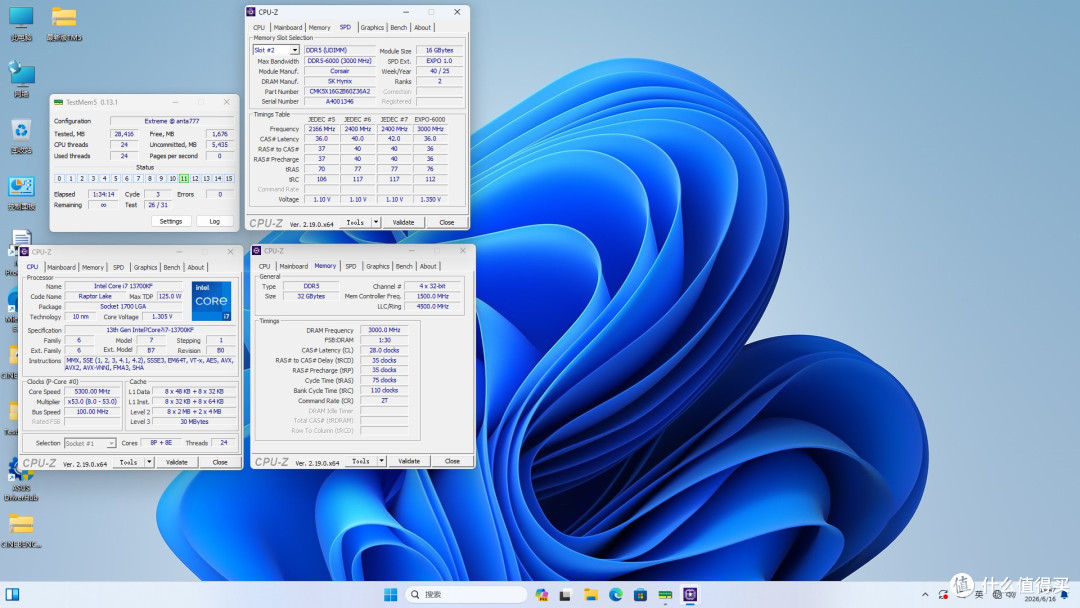
Task: Open Microsoft Store from the taskbar
Action: pyautogui.click(x=640, y=594)
